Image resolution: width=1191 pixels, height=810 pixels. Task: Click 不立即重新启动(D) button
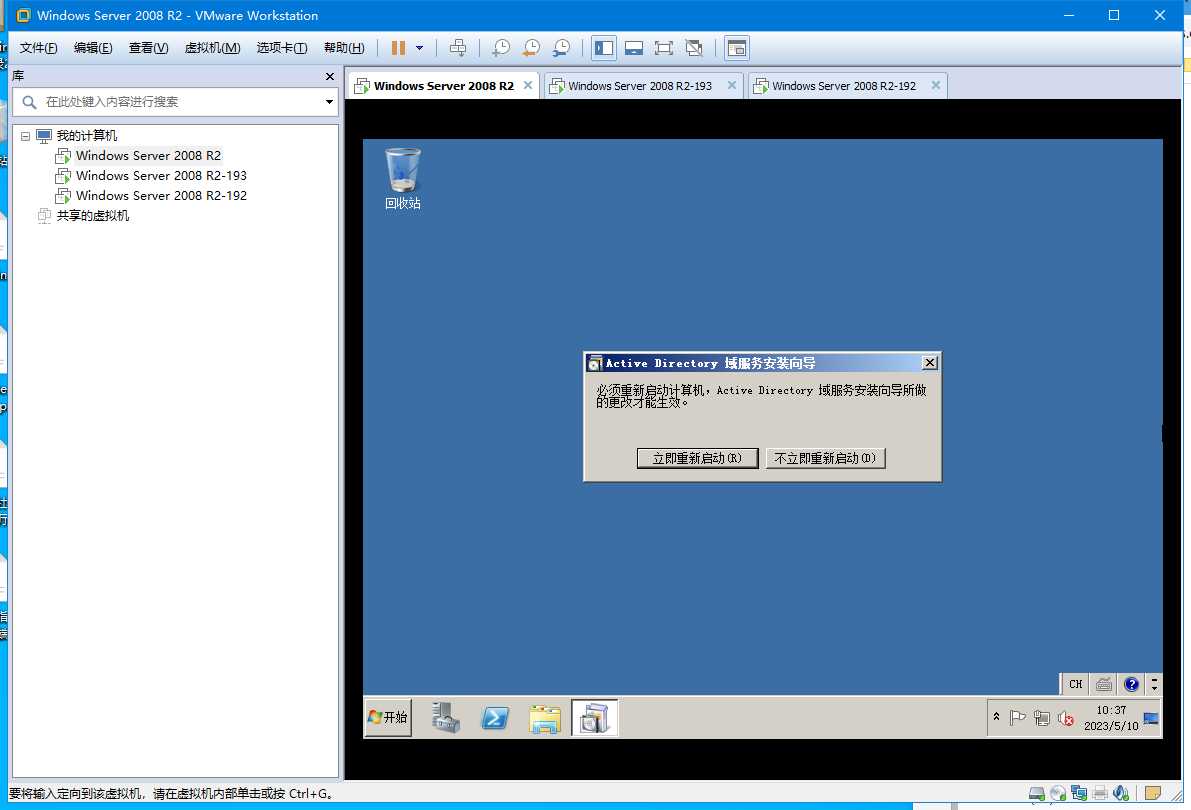pyautogui.click(x=826, y=458)
